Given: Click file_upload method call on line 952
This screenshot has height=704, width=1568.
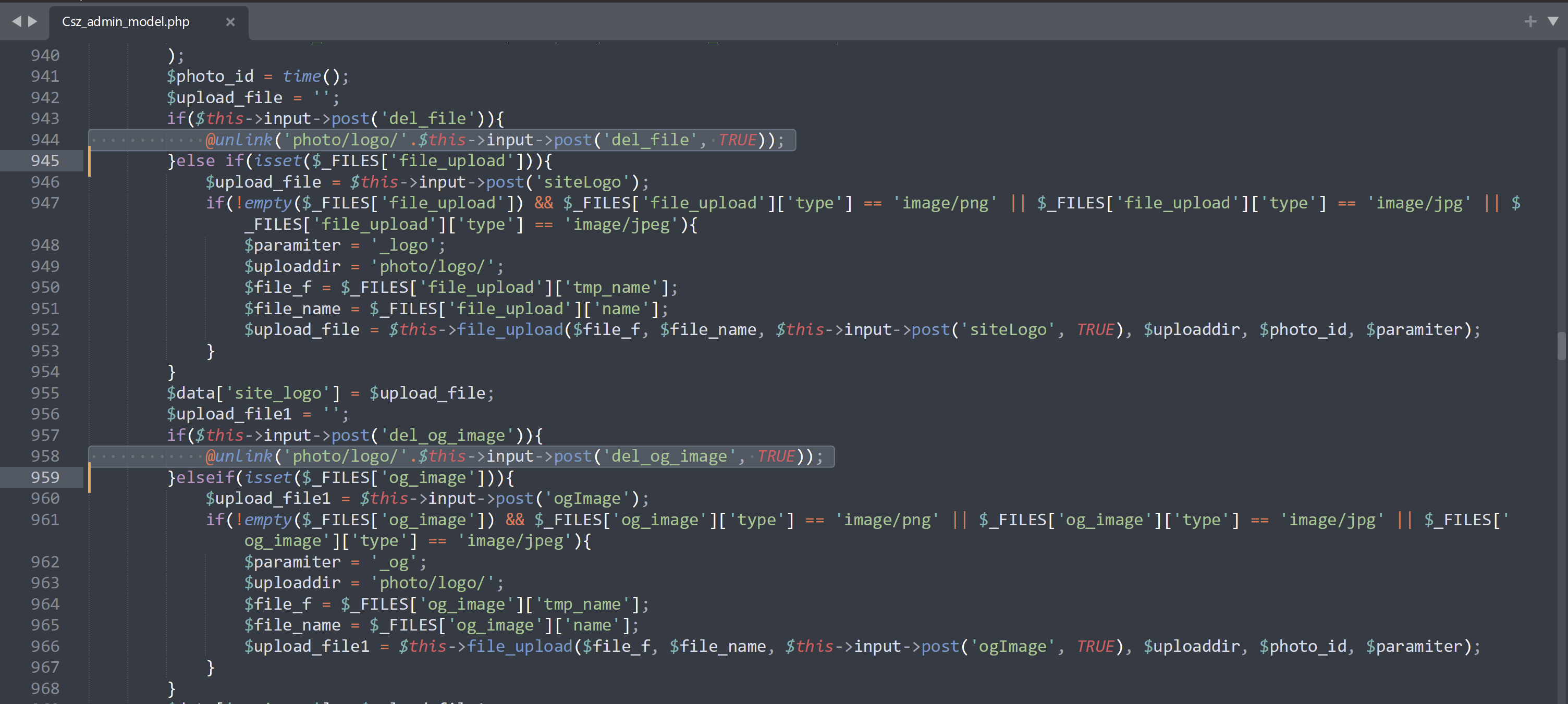Looking at the screenshot, I should [x=509, y=330].
